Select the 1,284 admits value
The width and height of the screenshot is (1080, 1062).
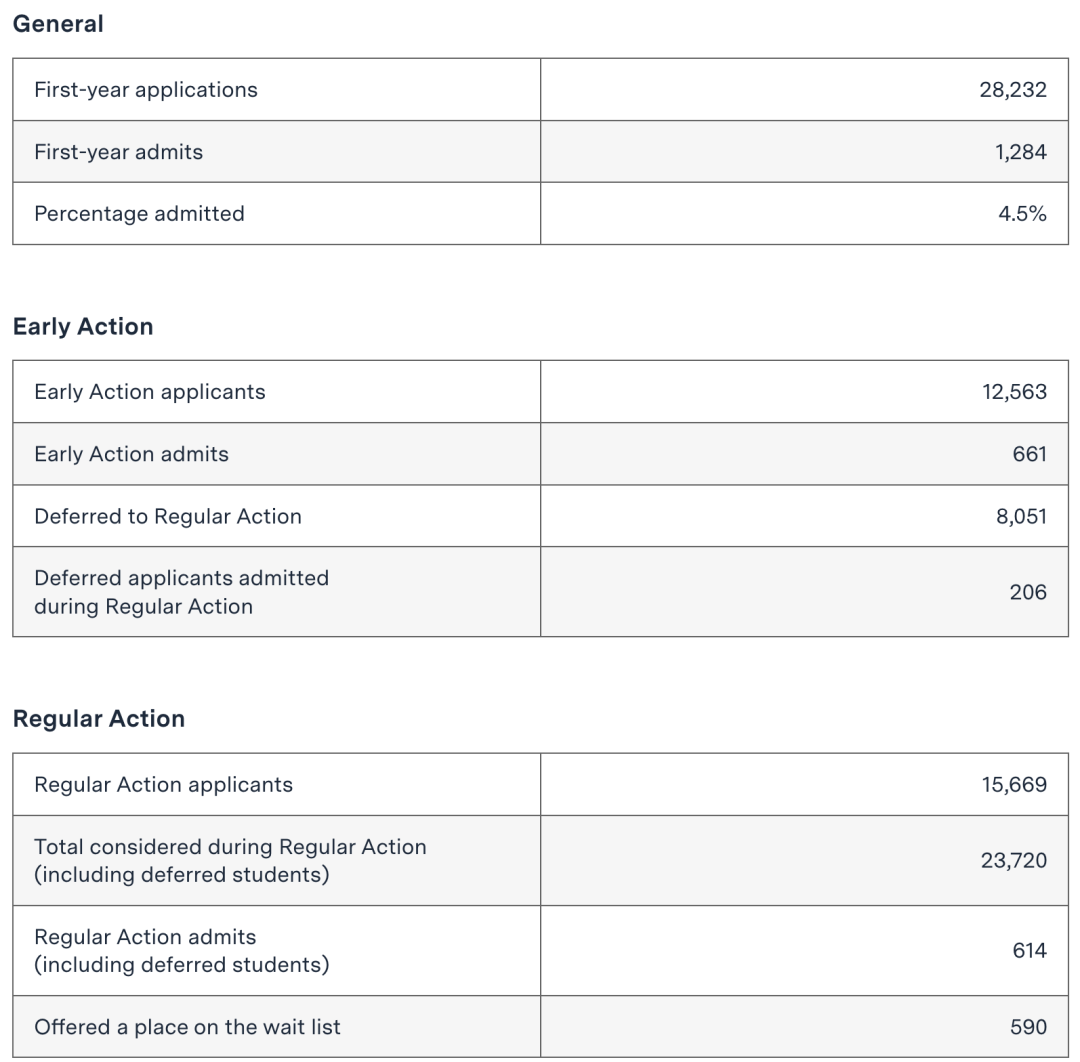coord(1021,152)
